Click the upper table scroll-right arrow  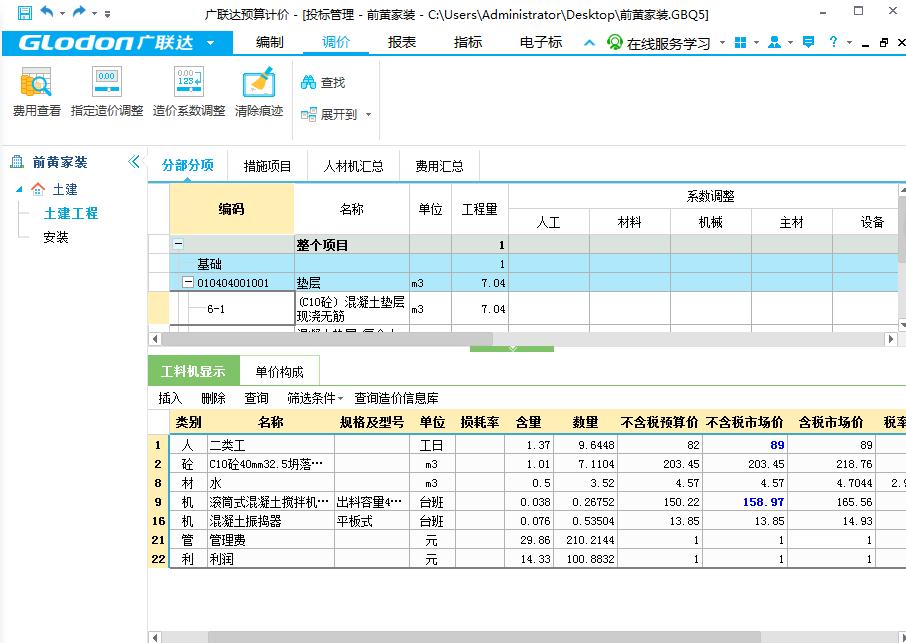(x=892, y=339)
